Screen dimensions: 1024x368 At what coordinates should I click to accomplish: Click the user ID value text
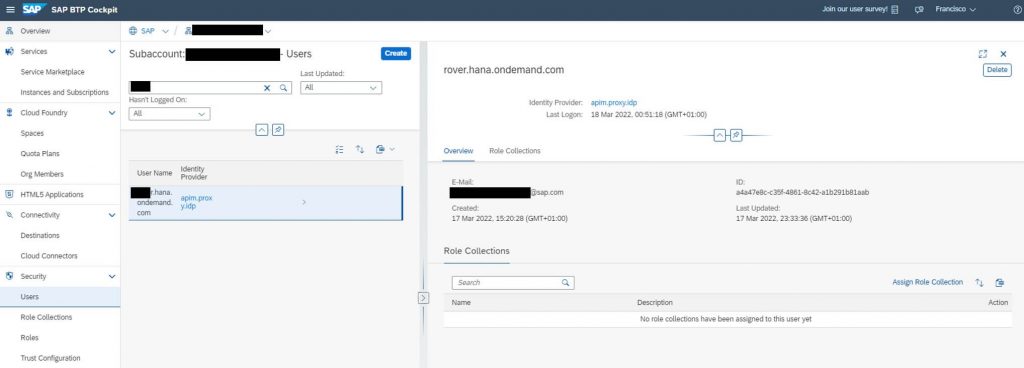(802, 192)
